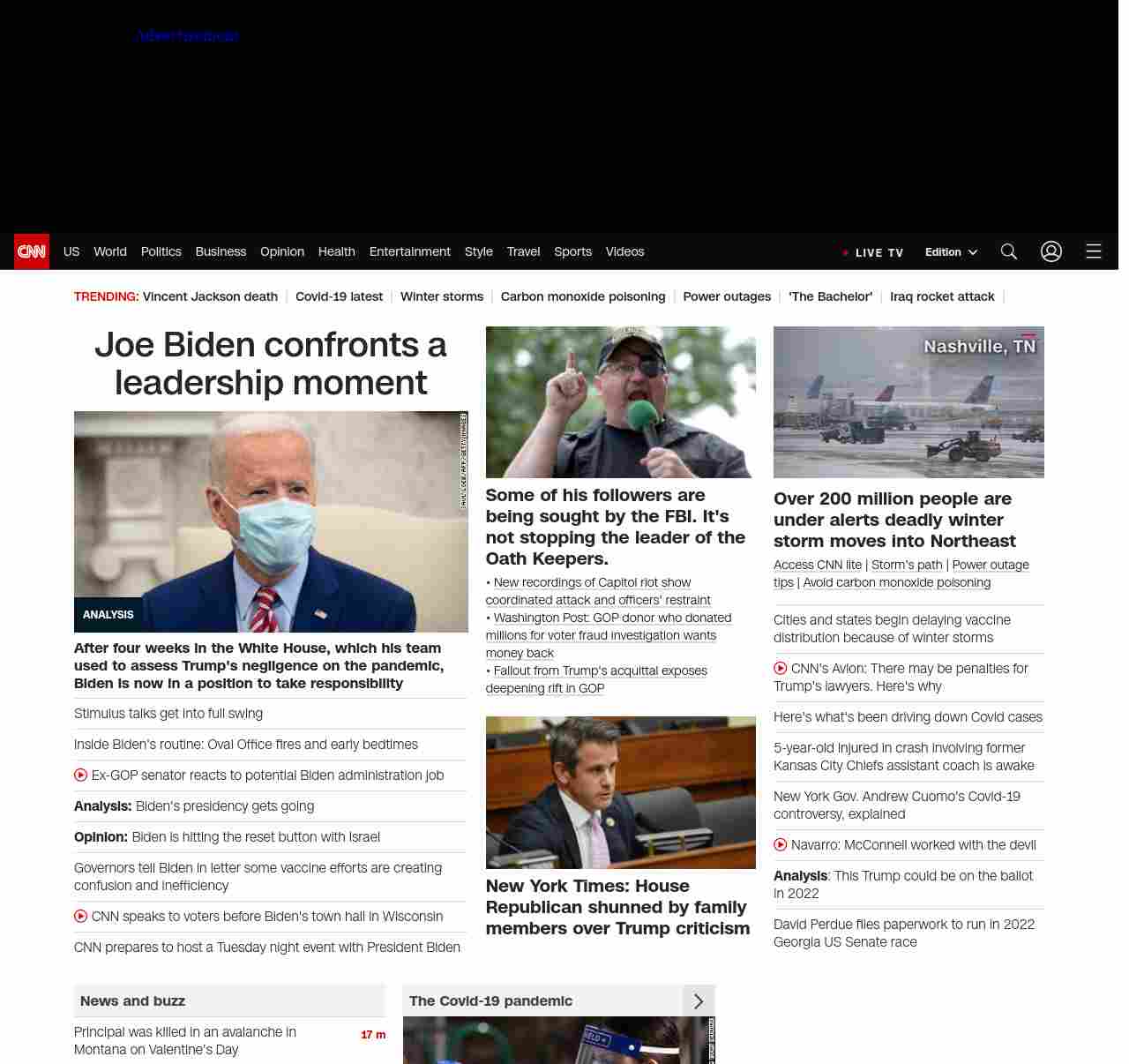The image size is (1129, 1064).
Task: Click play icon for Wisconsin town hall story
Action: click(x=81, y=917)
